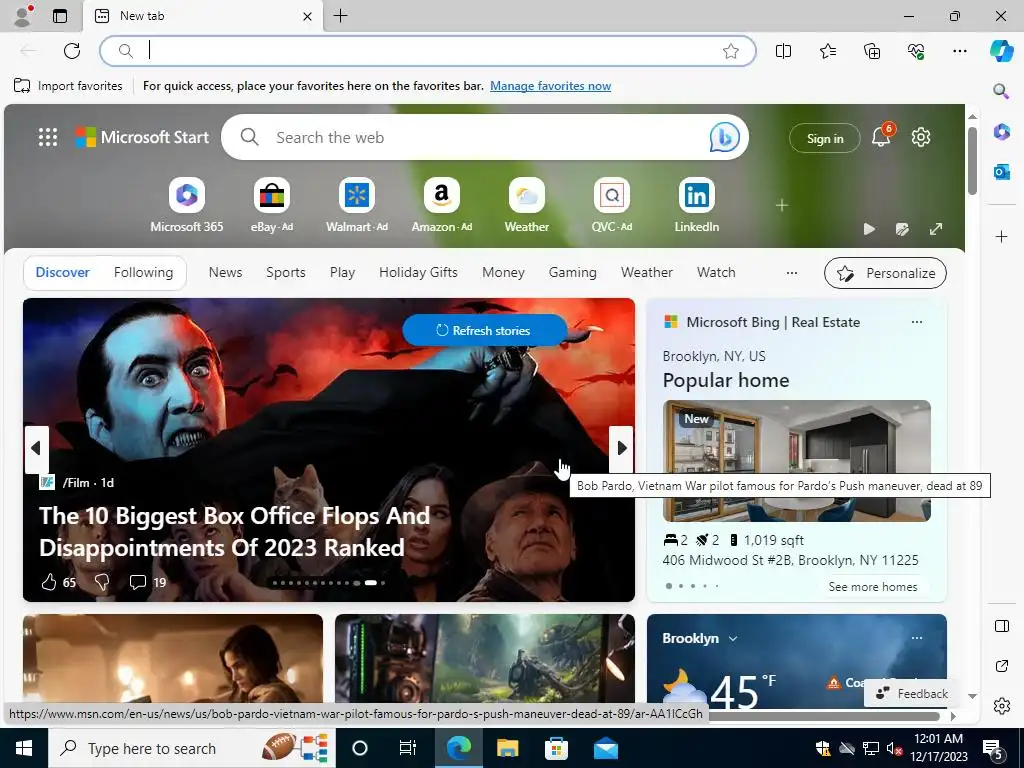Click the Sign in button
This screenshot has height=768, width=1024.
pyautogui.click(x=825, y=138)
